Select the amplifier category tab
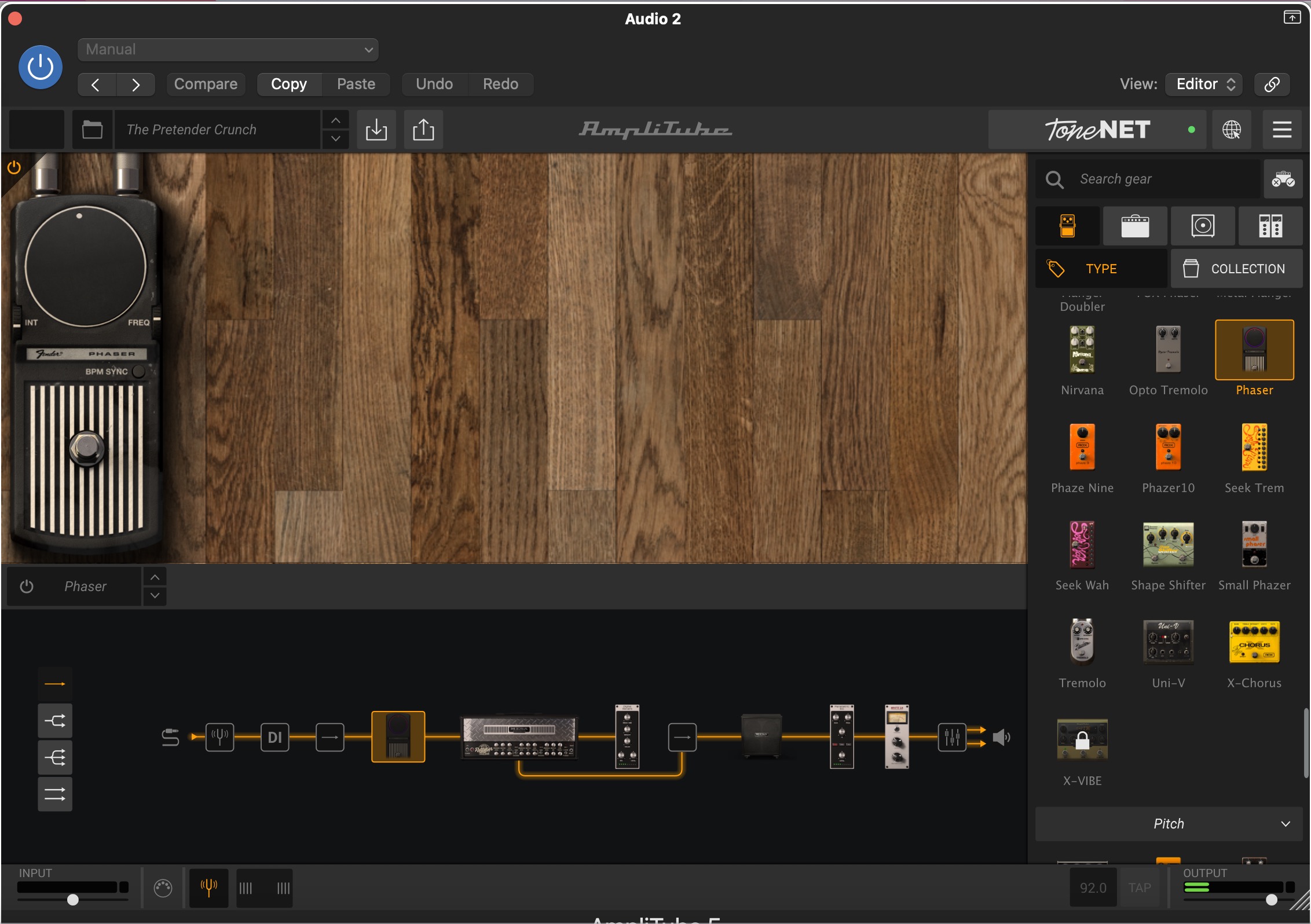This screenshot has width=1311, height=924. tap(1135, 226)
